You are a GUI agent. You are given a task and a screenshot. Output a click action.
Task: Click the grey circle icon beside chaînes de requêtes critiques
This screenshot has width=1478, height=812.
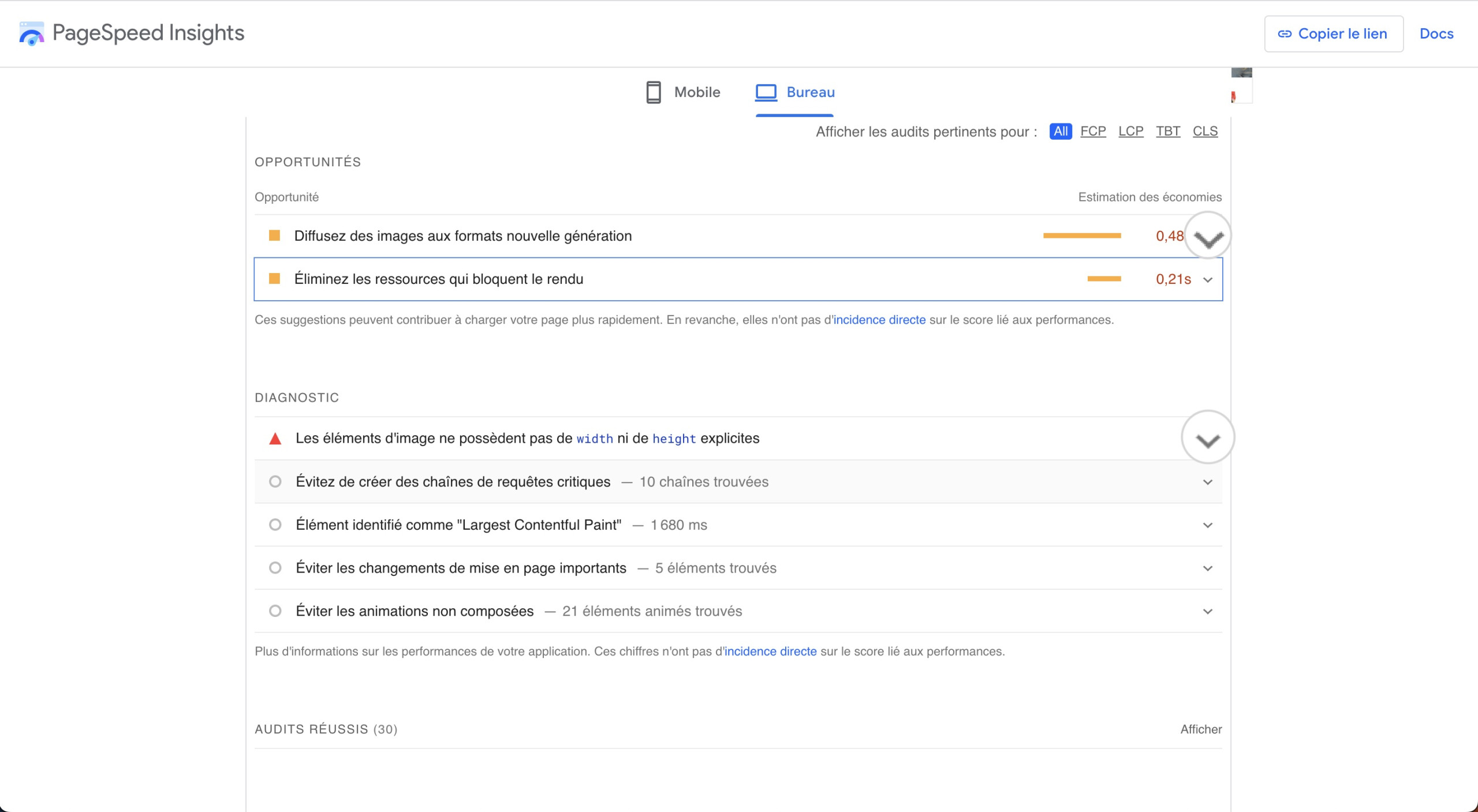275,481
